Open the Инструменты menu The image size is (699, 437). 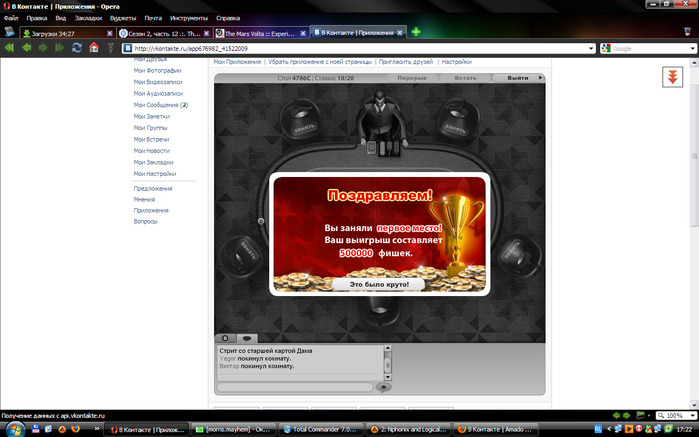pos(189,18)
